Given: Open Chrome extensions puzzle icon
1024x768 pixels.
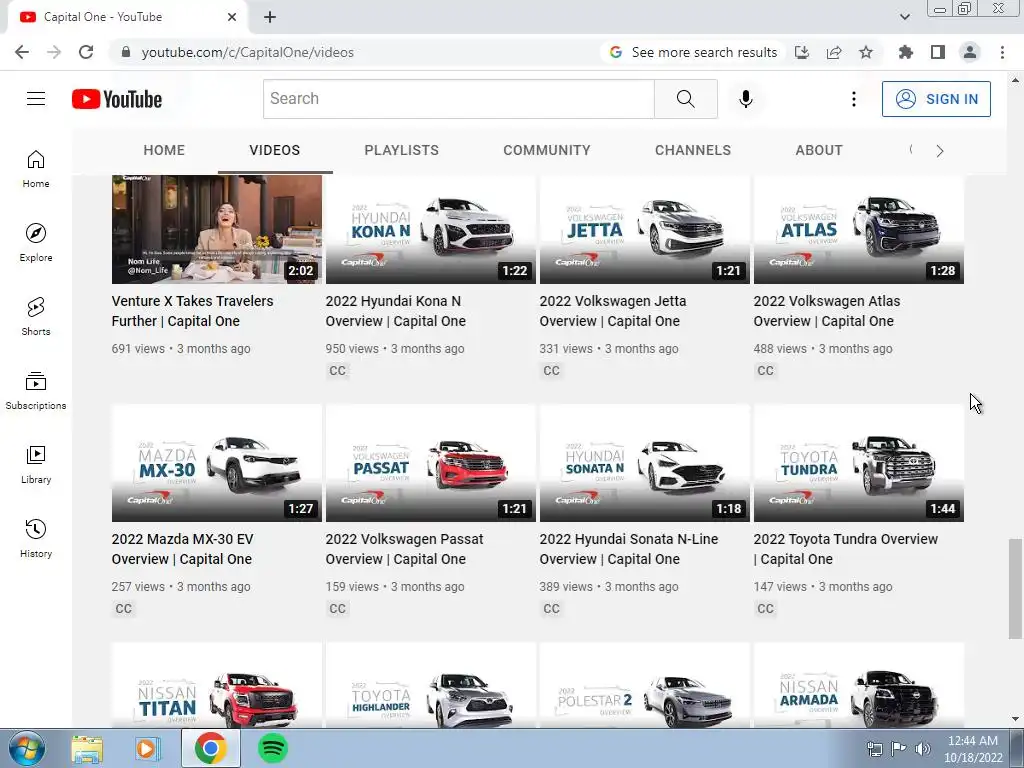Looking at the screenshot, I should pos(906,52).
